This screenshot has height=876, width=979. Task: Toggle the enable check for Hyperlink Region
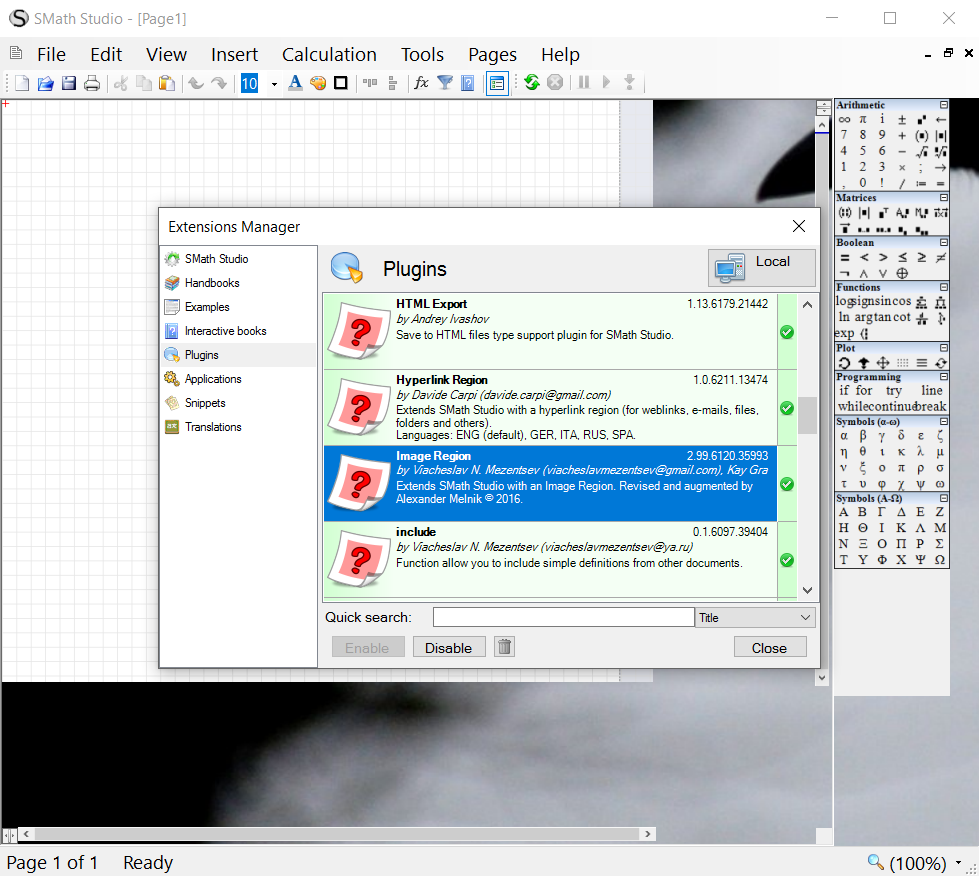[786, 408]
